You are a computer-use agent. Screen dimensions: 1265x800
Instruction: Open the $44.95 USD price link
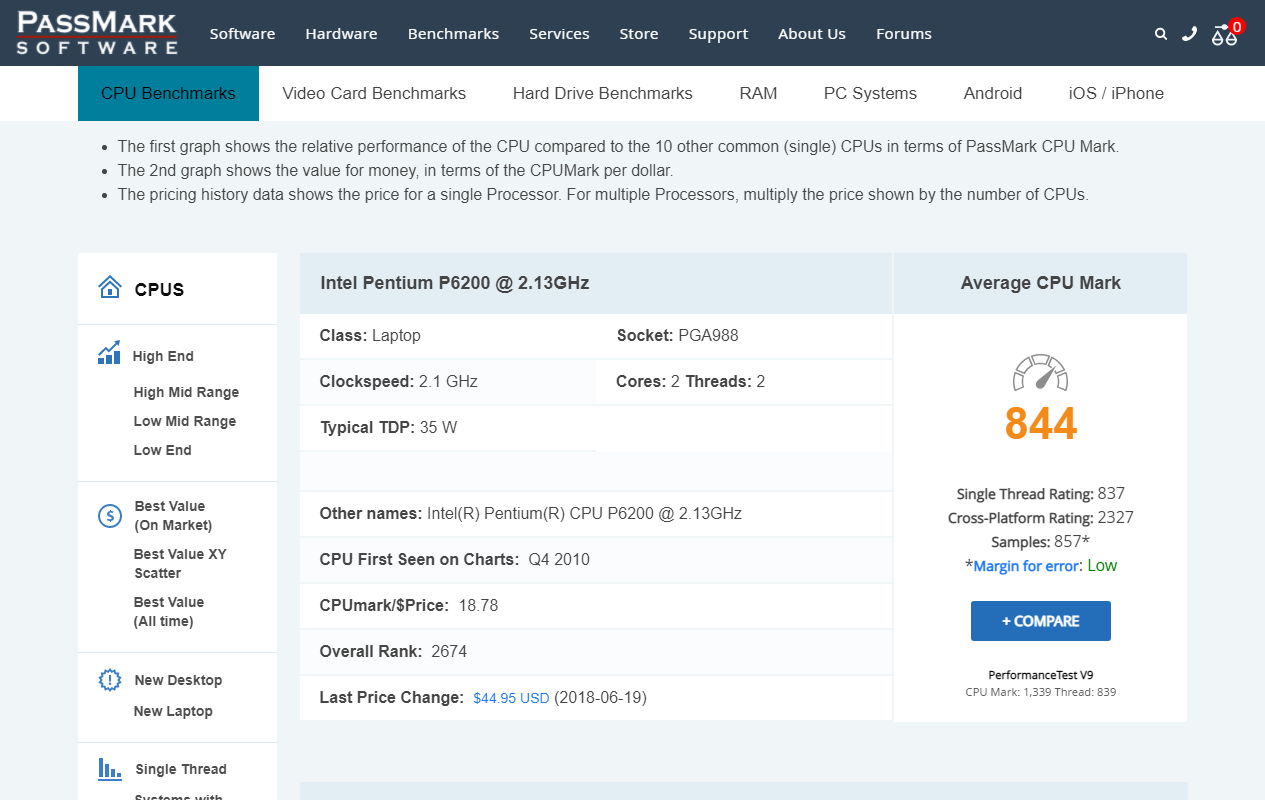[x=511, y=698]
